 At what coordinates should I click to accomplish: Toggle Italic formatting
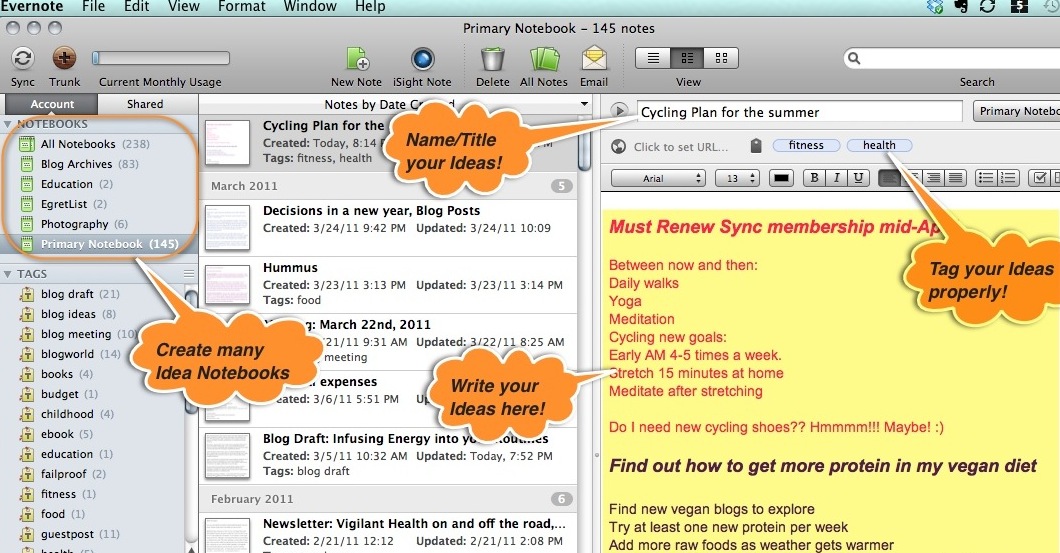[x=836, y=178]
